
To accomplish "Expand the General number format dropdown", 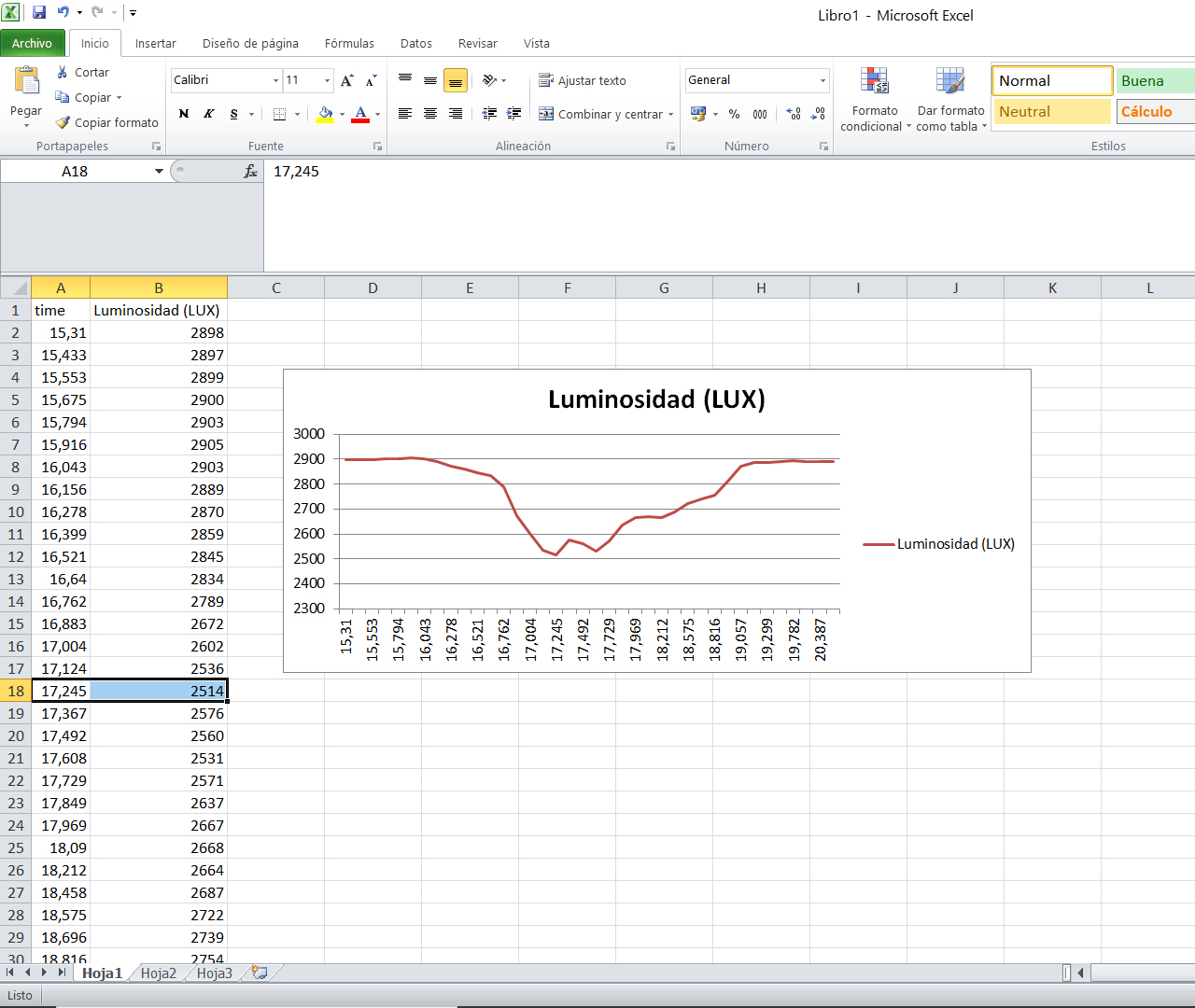I will (822, 80).
